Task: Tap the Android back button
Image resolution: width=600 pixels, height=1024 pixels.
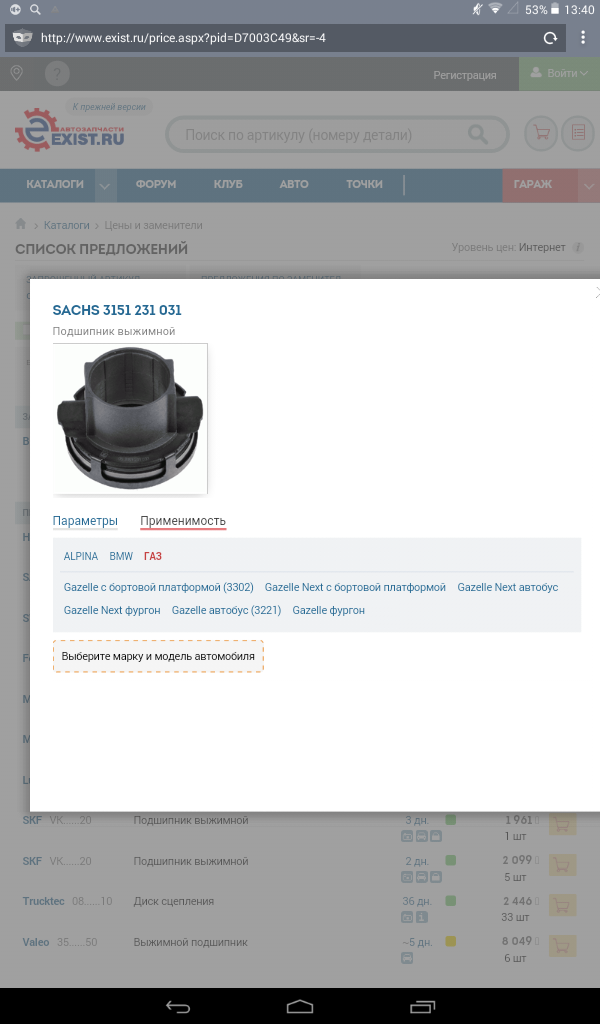Action: point(178,1006)
